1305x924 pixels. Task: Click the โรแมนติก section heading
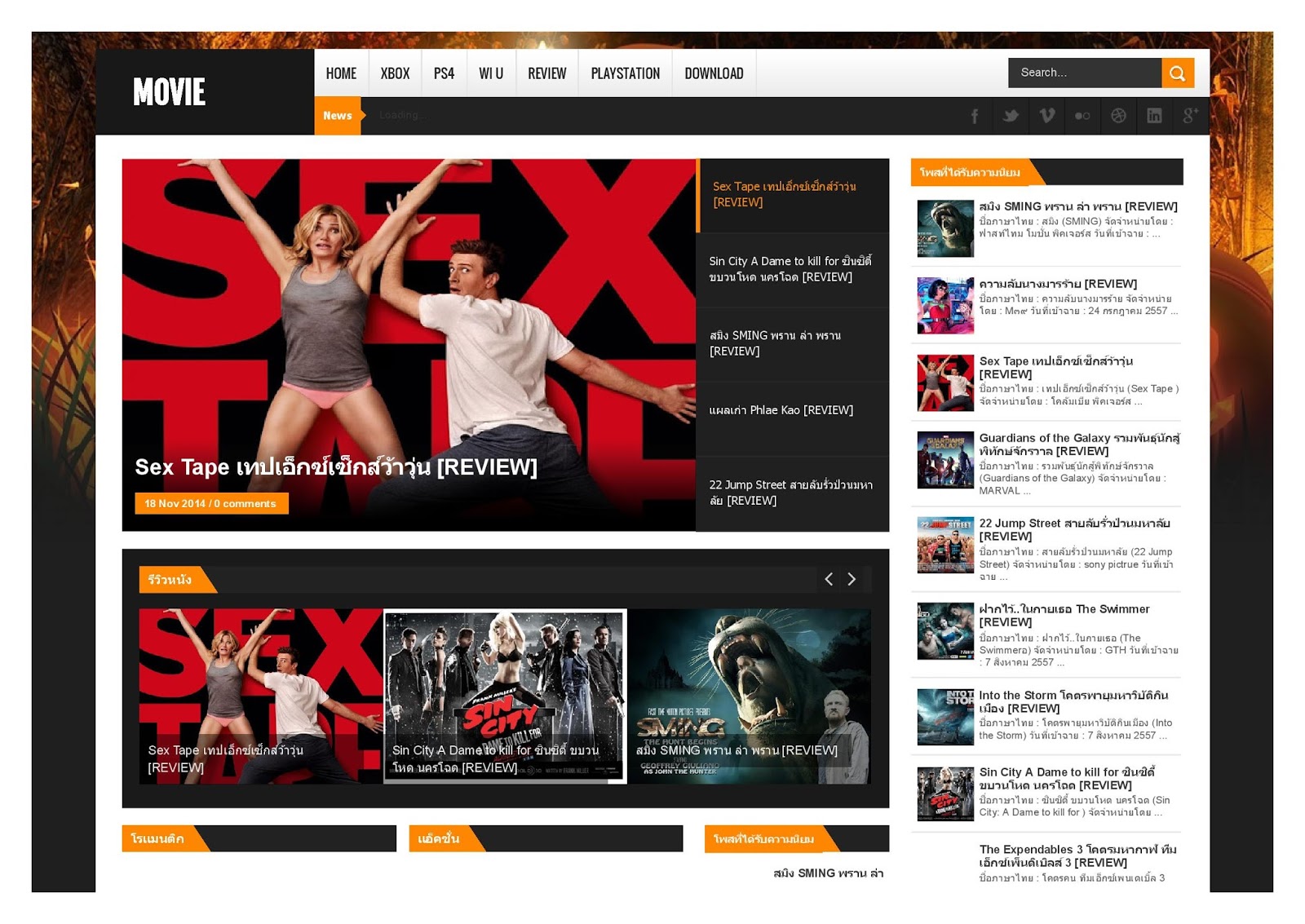click(157, 838)
